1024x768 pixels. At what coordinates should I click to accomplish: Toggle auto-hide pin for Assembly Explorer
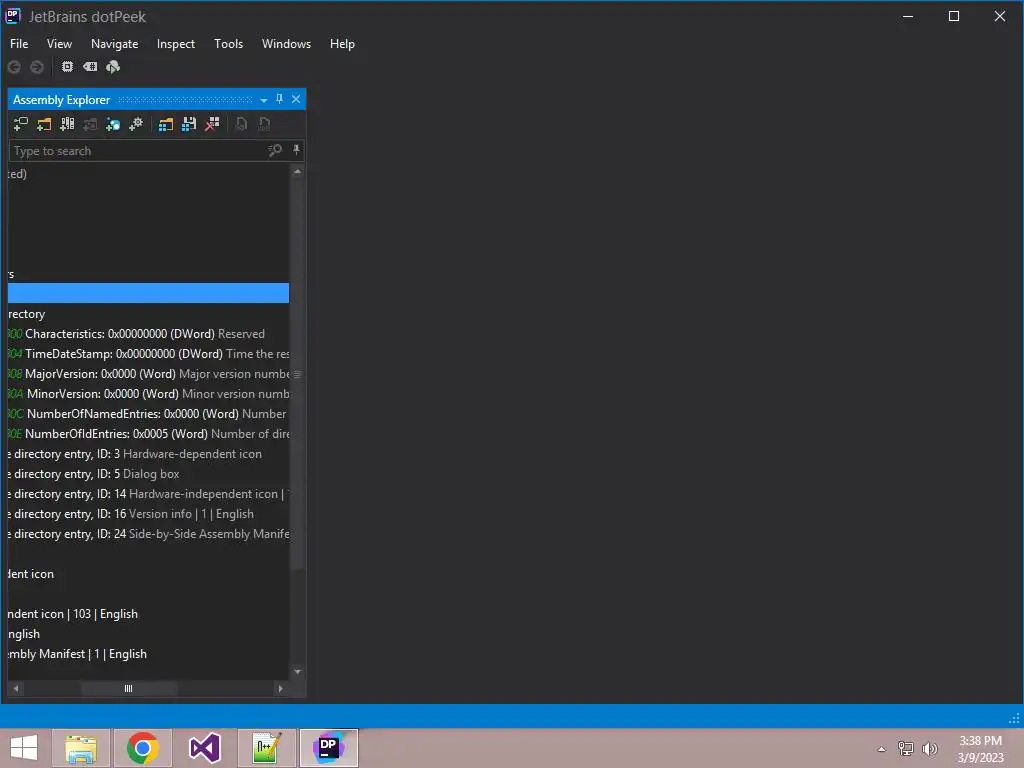point(280,99)
